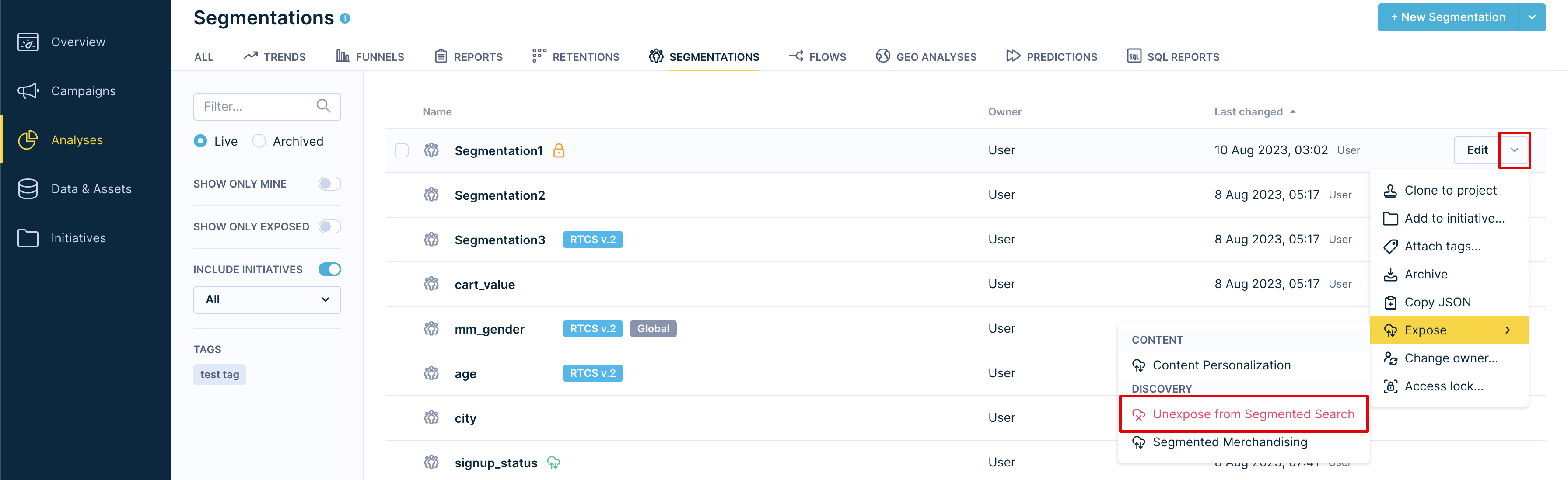Screen dimensions: 1568x480
Task: Click the RTCS v.2 badge on Segmentation3
Action: 592,240
